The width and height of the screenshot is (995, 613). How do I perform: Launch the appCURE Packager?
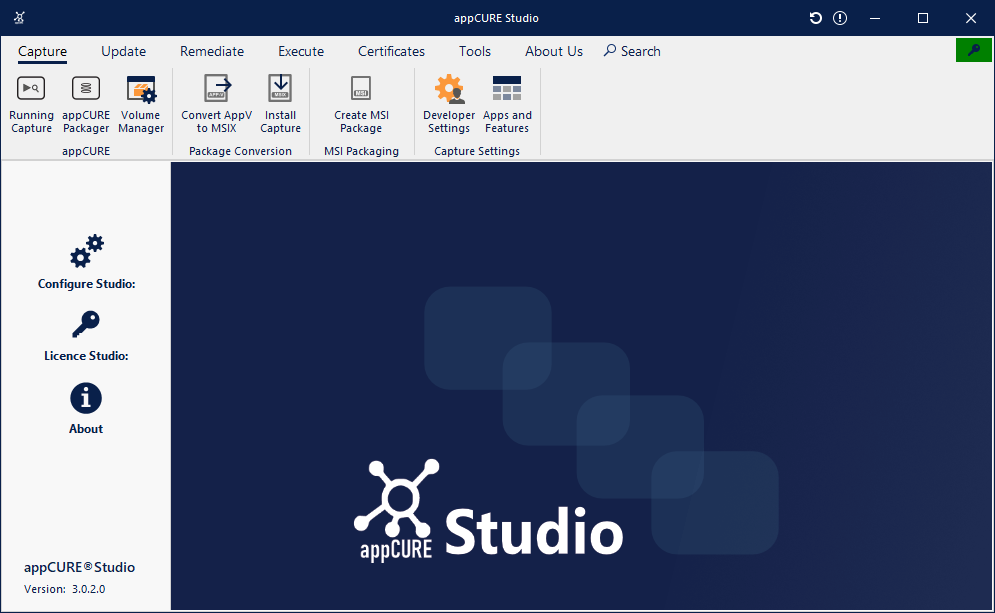(x=86, y=105)
